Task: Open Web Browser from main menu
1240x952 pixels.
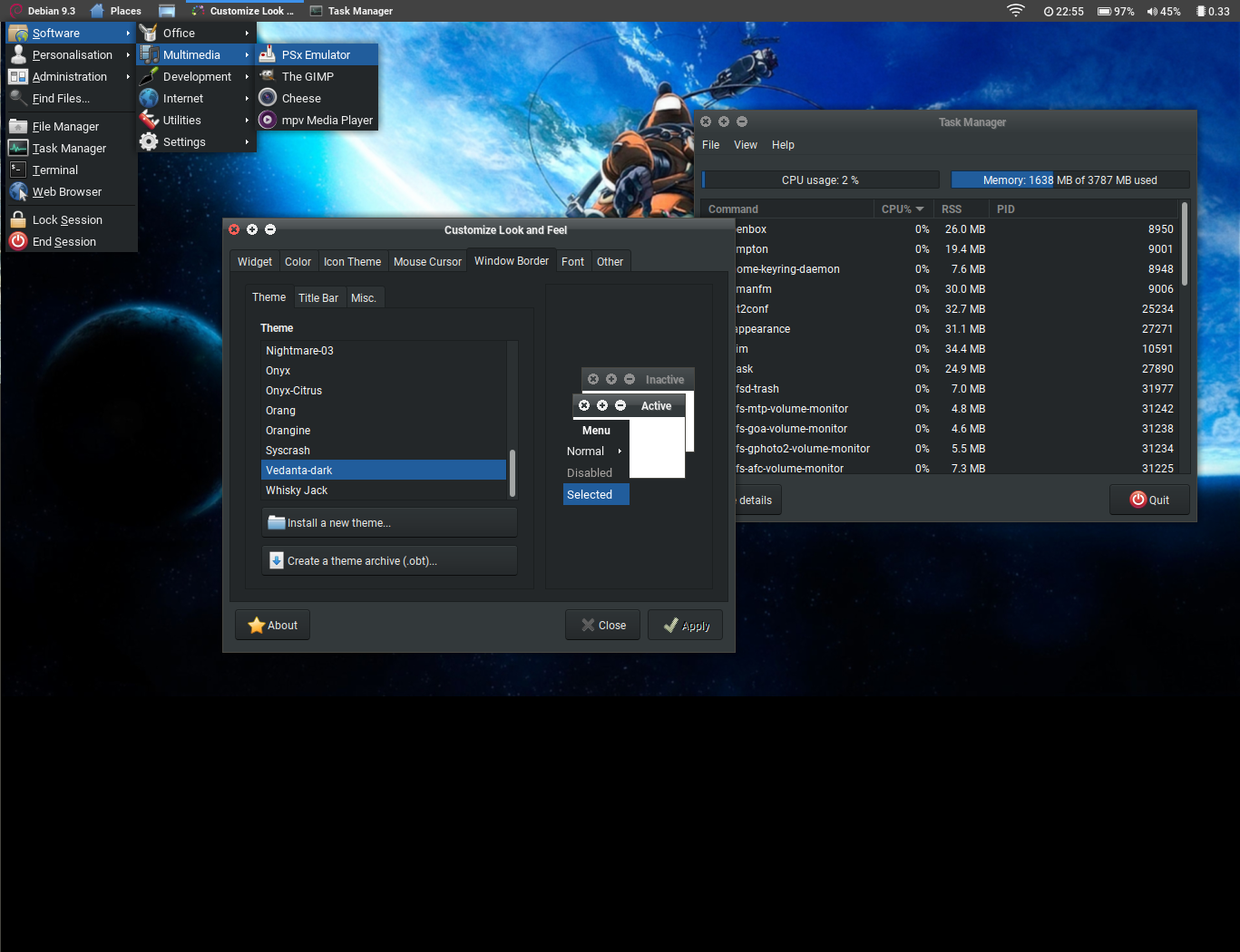Action: click(x=71, y=191)
